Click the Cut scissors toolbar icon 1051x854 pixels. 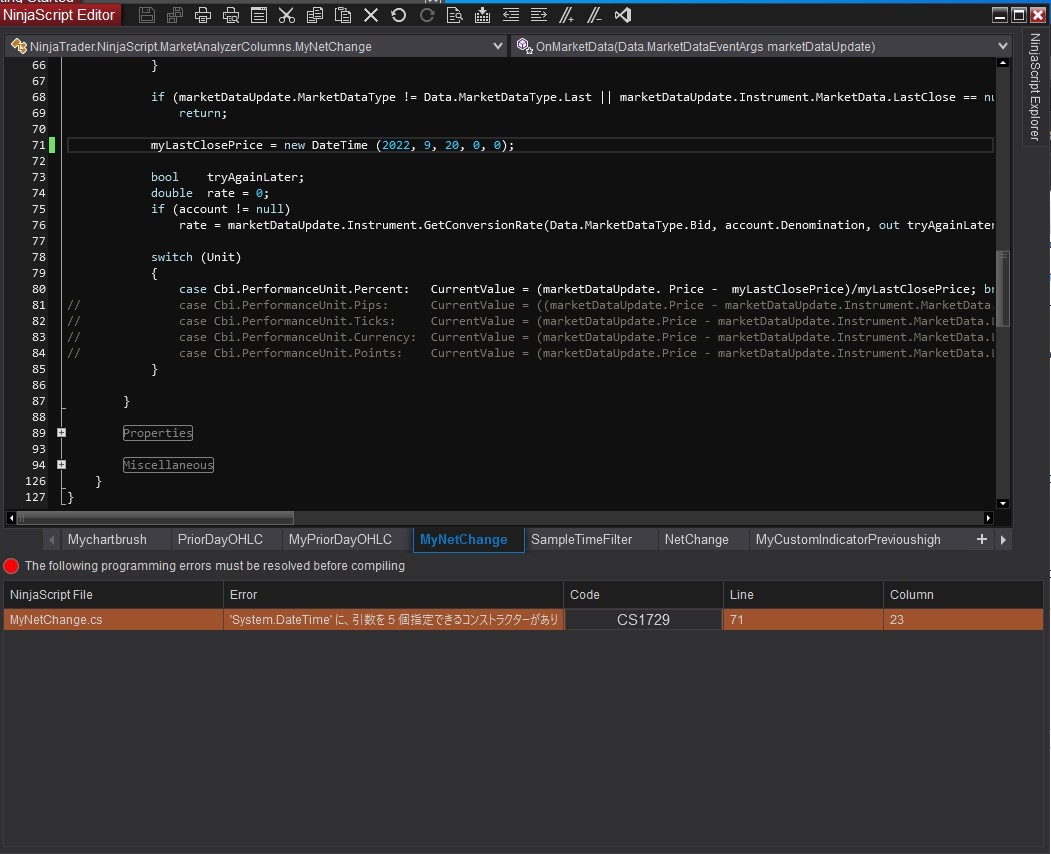(287, 15)
